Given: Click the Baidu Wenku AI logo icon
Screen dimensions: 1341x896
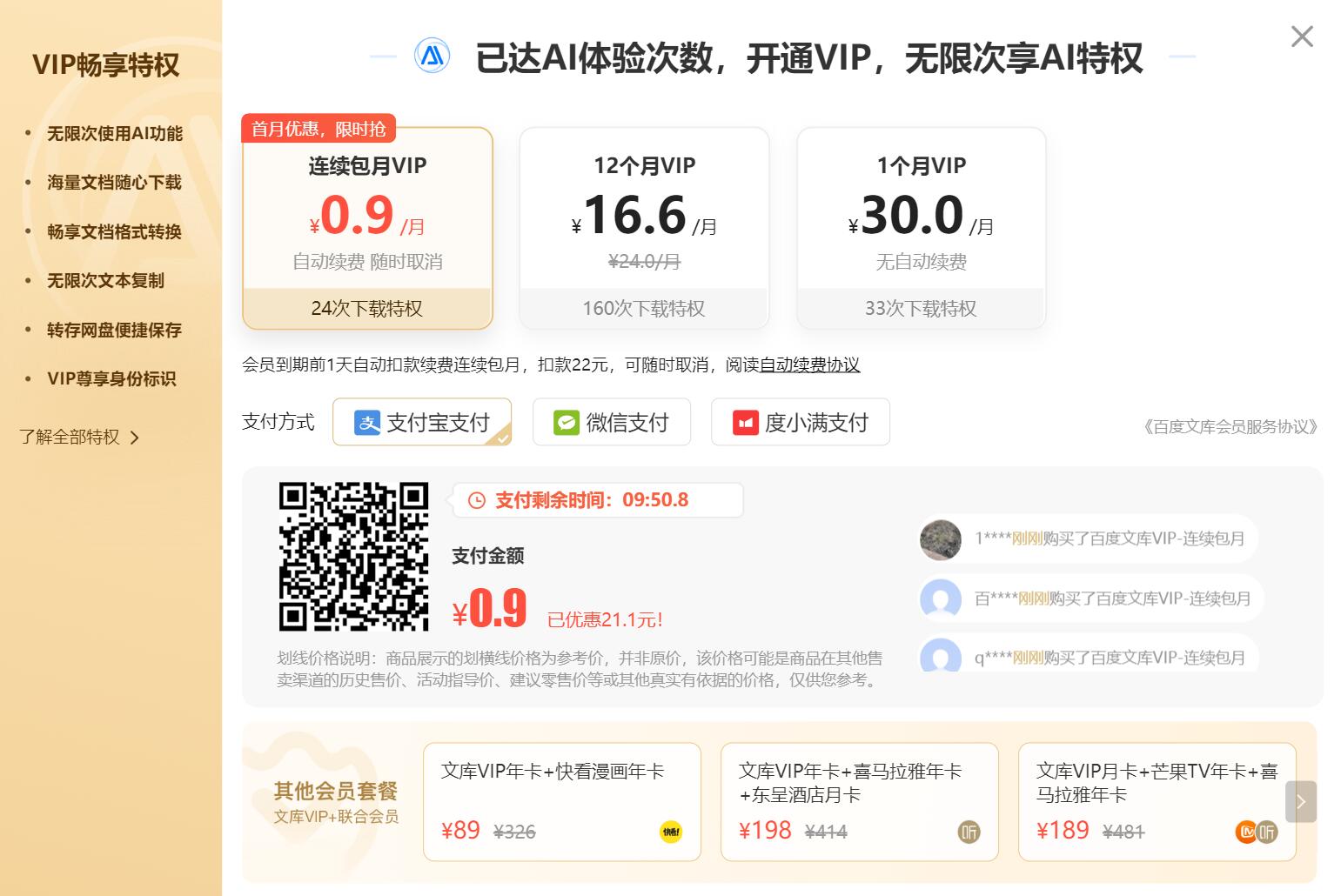Looking at the screenshot, I should point(432,57).
